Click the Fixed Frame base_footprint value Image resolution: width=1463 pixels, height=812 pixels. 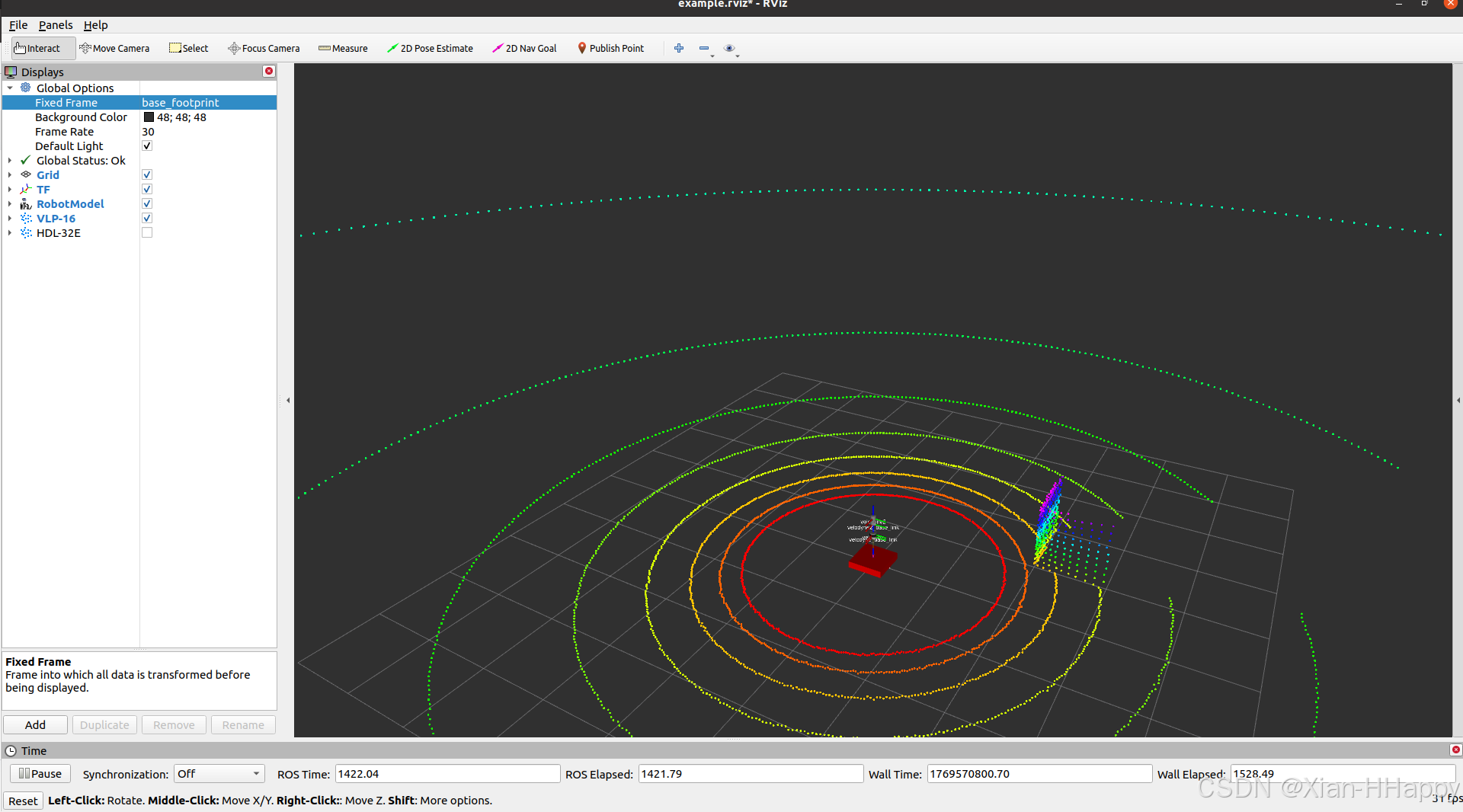coord(181,102)
